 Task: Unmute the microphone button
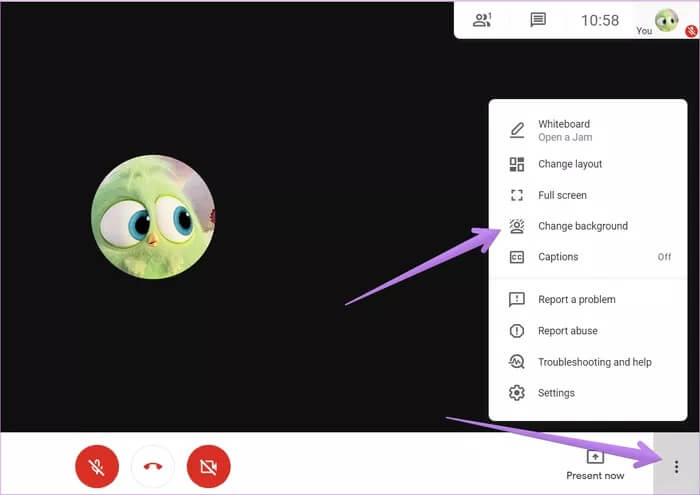pos(97,466)
